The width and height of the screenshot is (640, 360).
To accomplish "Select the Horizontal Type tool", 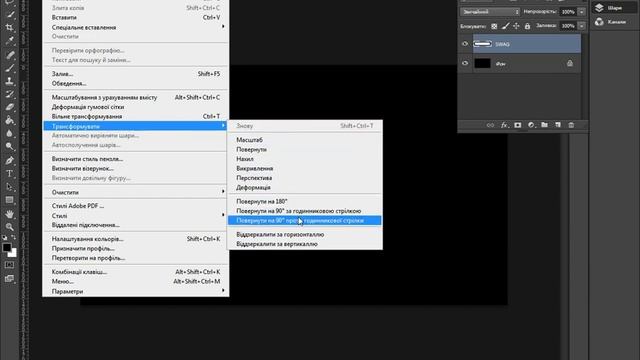I will click(x=9, y=174).
